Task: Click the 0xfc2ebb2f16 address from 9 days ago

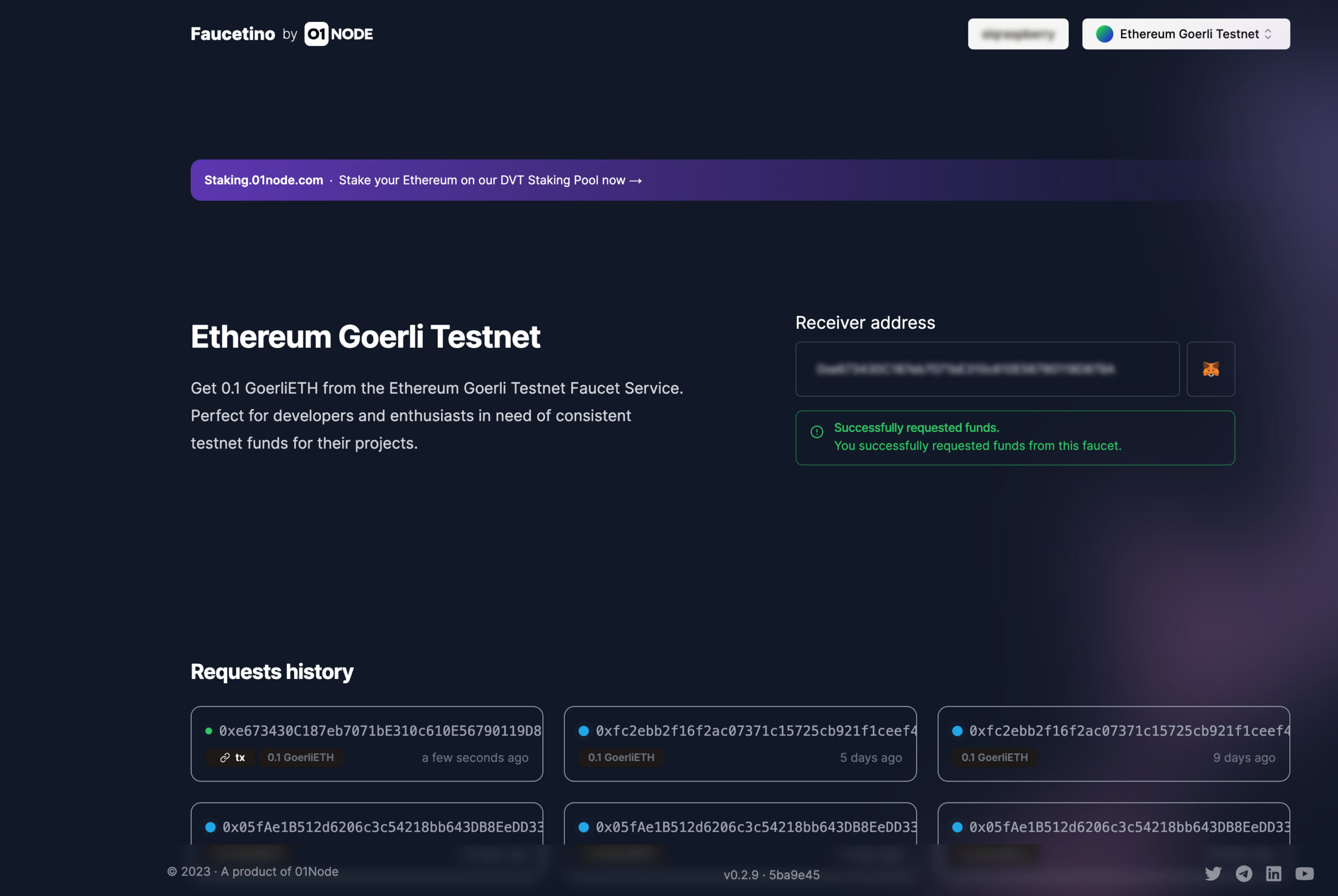Action: [x=1129, y=731]
